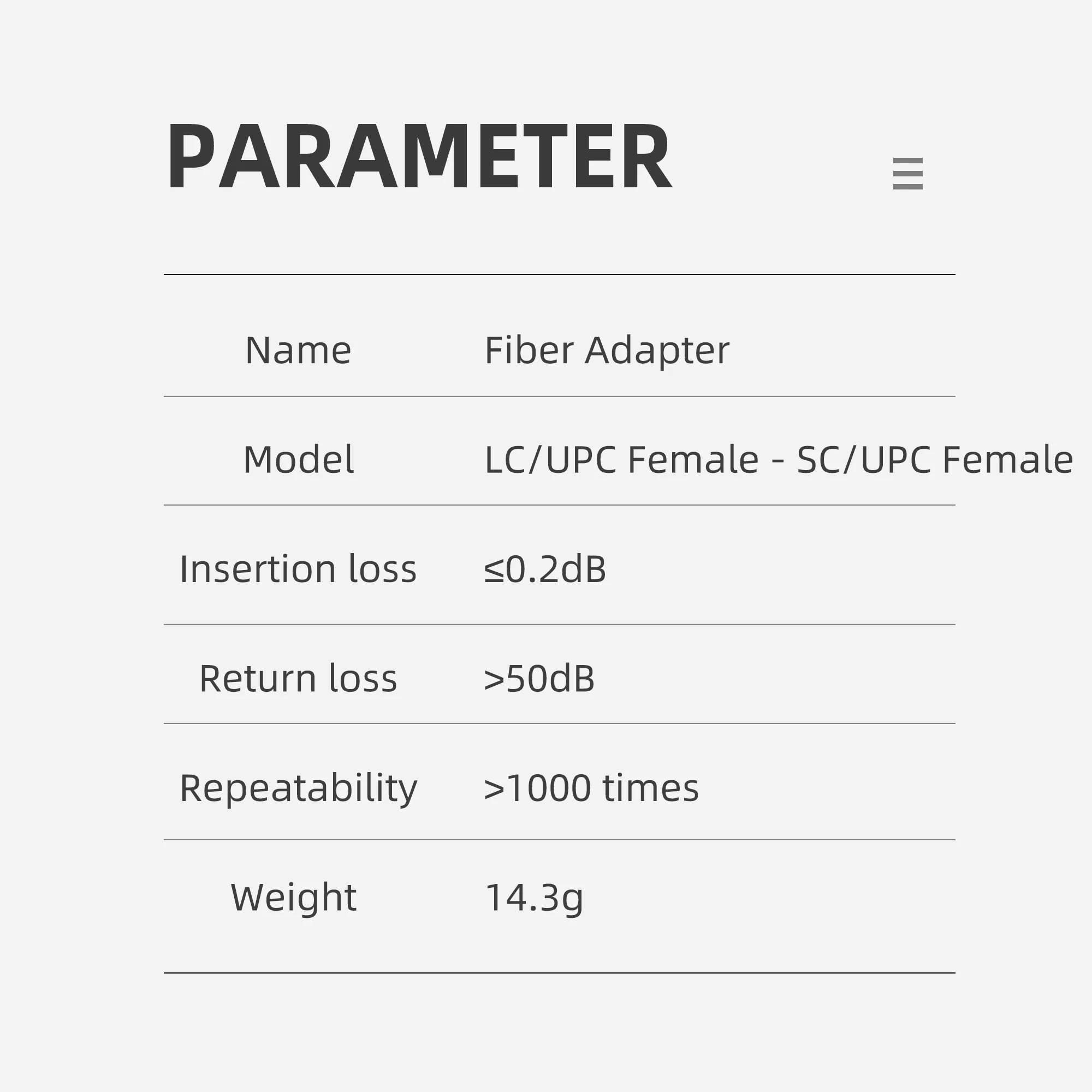
Task: Click the 14.3g weight value
Action: coord(533,897)
